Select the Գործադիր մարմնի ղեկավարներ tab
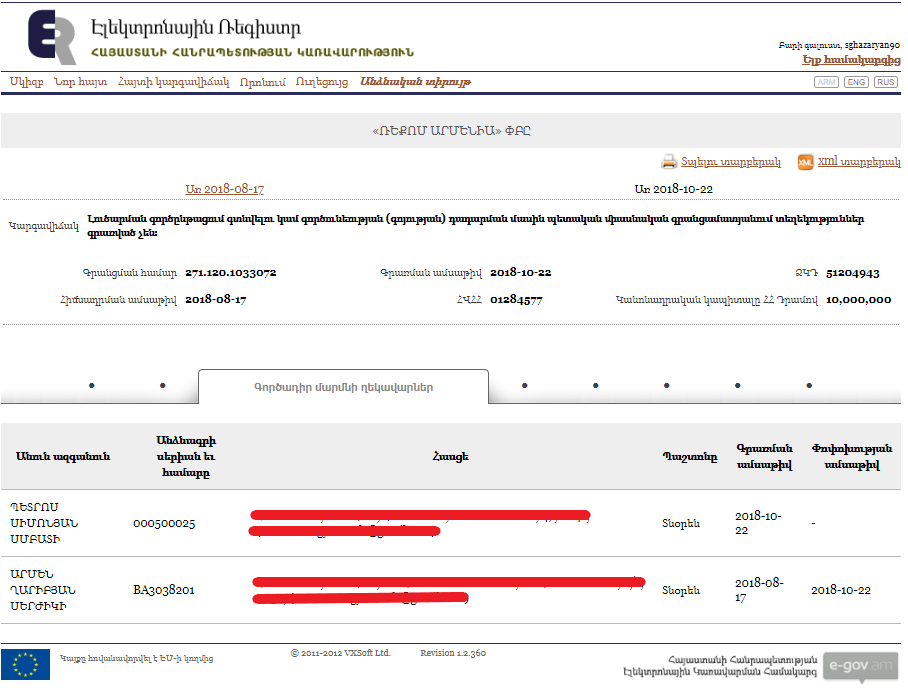 click(x=343, y=387)
